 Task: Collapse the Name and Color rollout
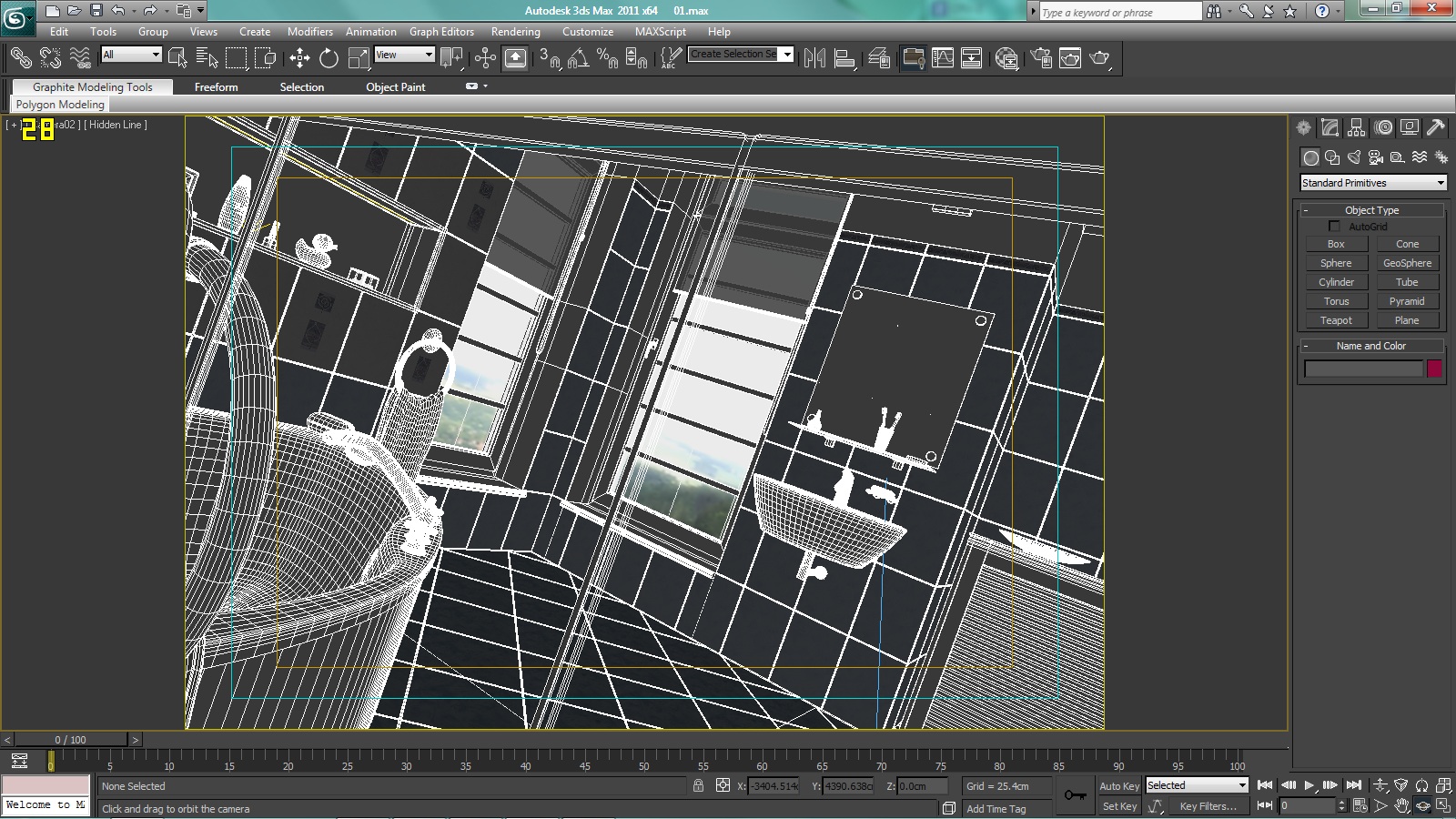tap(1372, 346)
